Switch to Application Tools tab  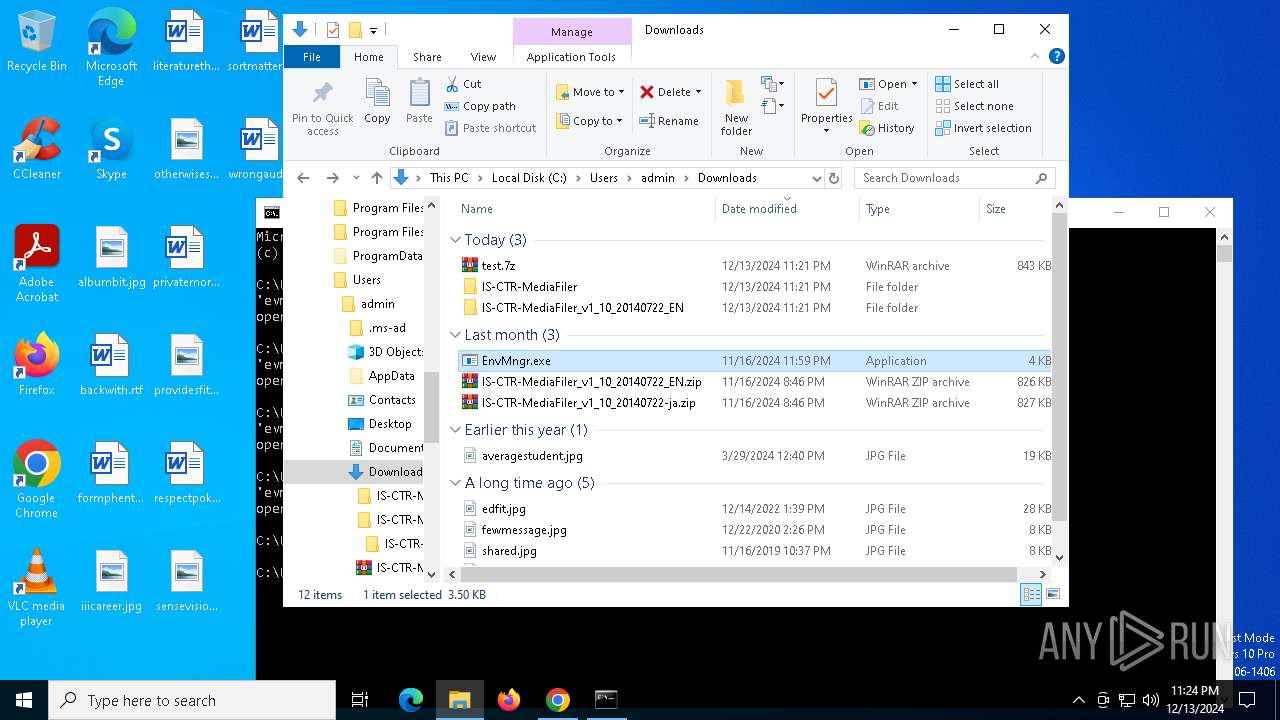point(571,57)
